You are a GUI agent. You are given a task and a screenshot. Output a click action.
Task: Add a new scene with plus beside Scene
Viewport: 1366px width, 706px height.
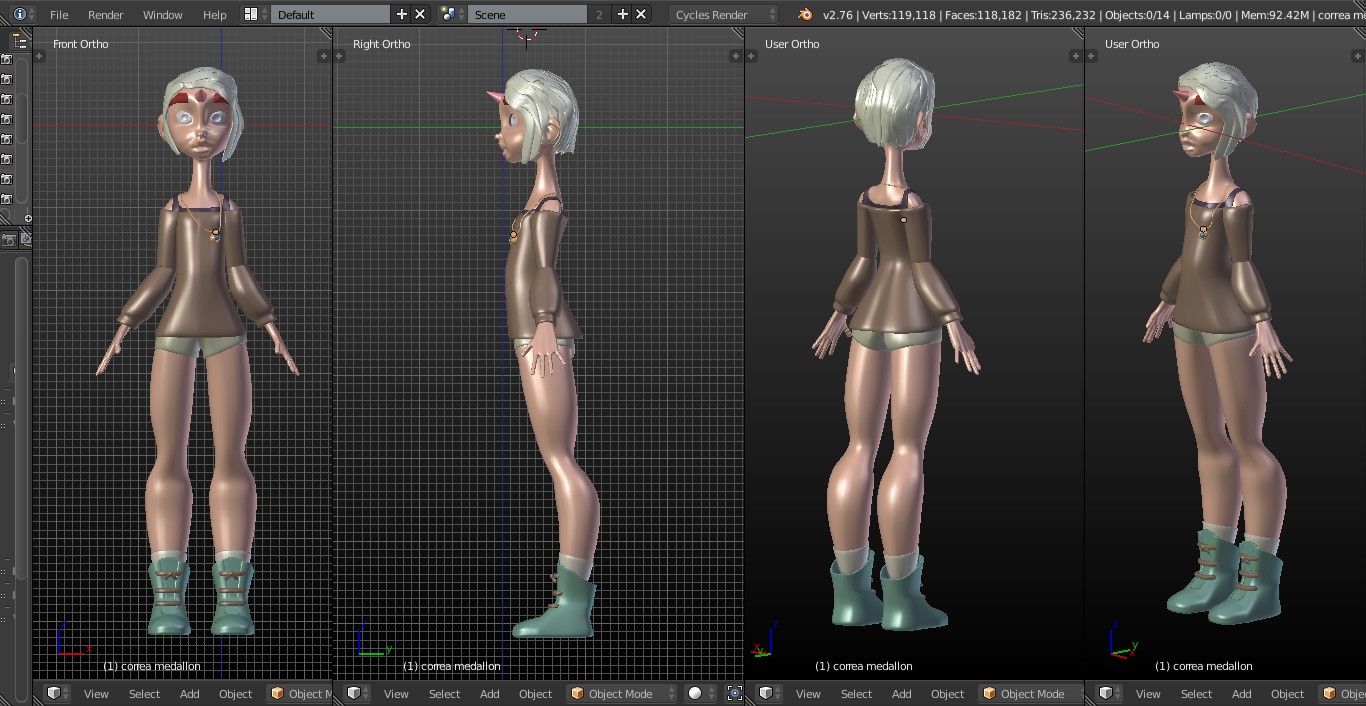pyautogui.click(x=622, y=14)
